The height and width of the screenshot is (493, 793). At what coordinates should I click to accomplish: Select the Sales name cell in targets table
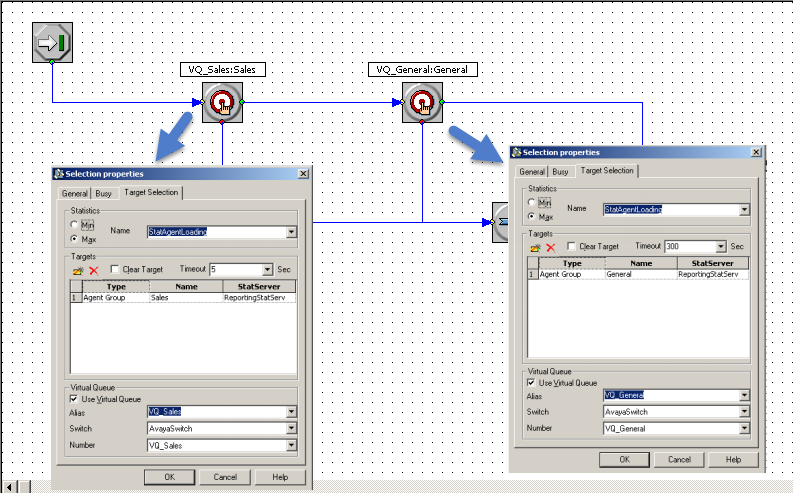click(x=186, y=298)
